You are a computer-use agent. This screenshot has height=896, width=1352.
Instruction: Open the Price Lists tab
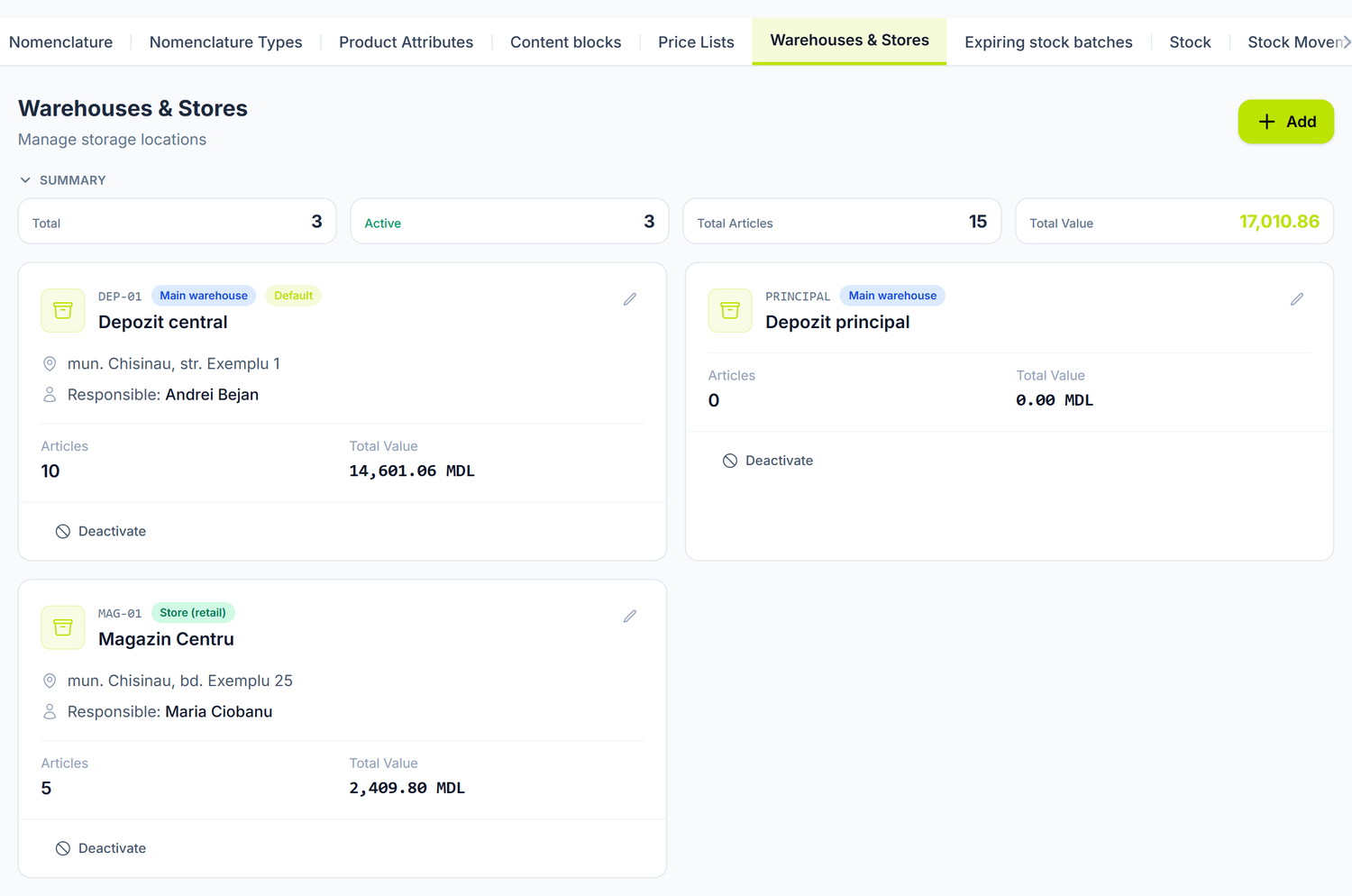[x=696, y=42]
